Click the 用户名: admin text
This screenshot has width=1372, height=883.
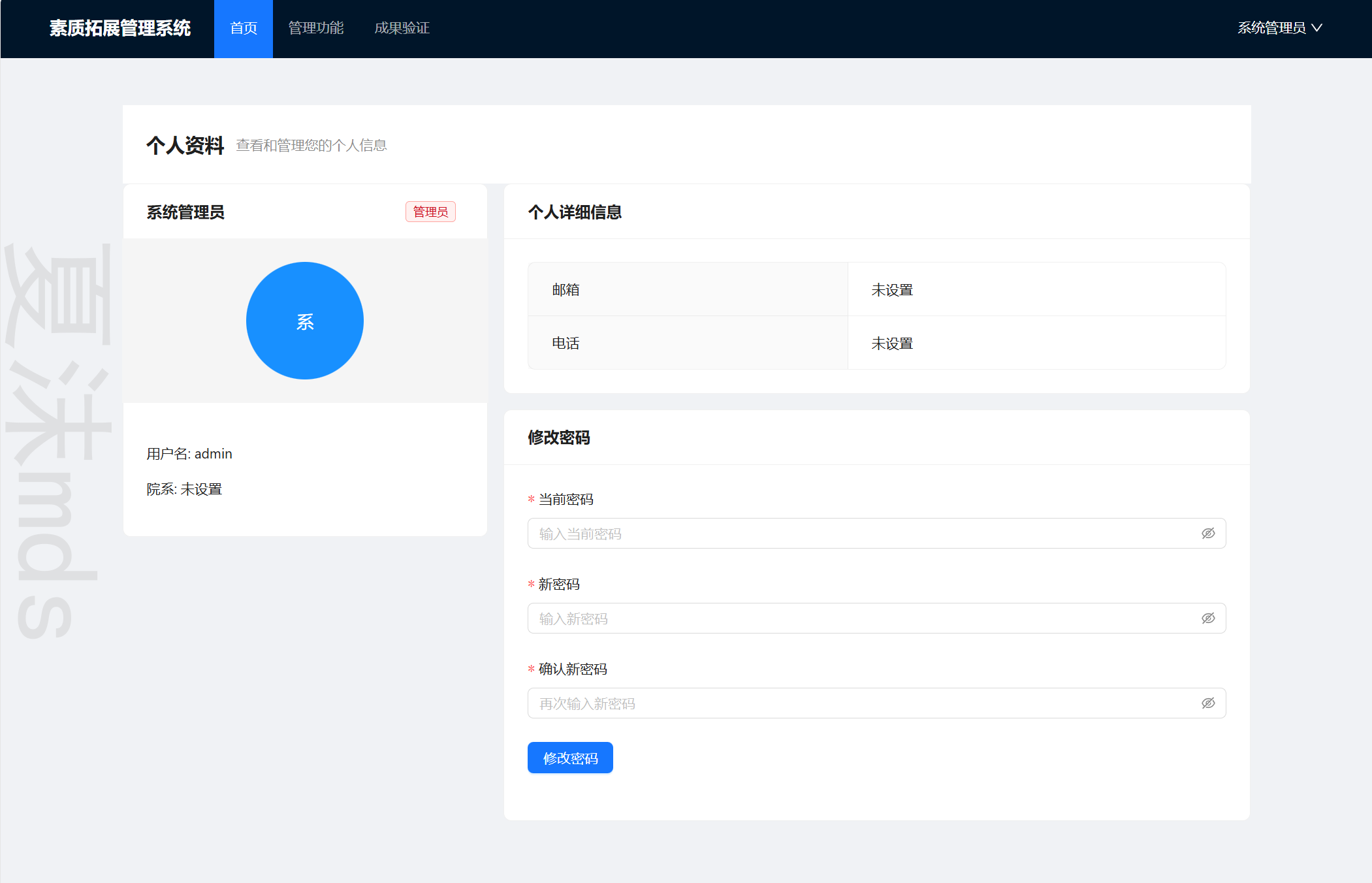pos(189,454)
